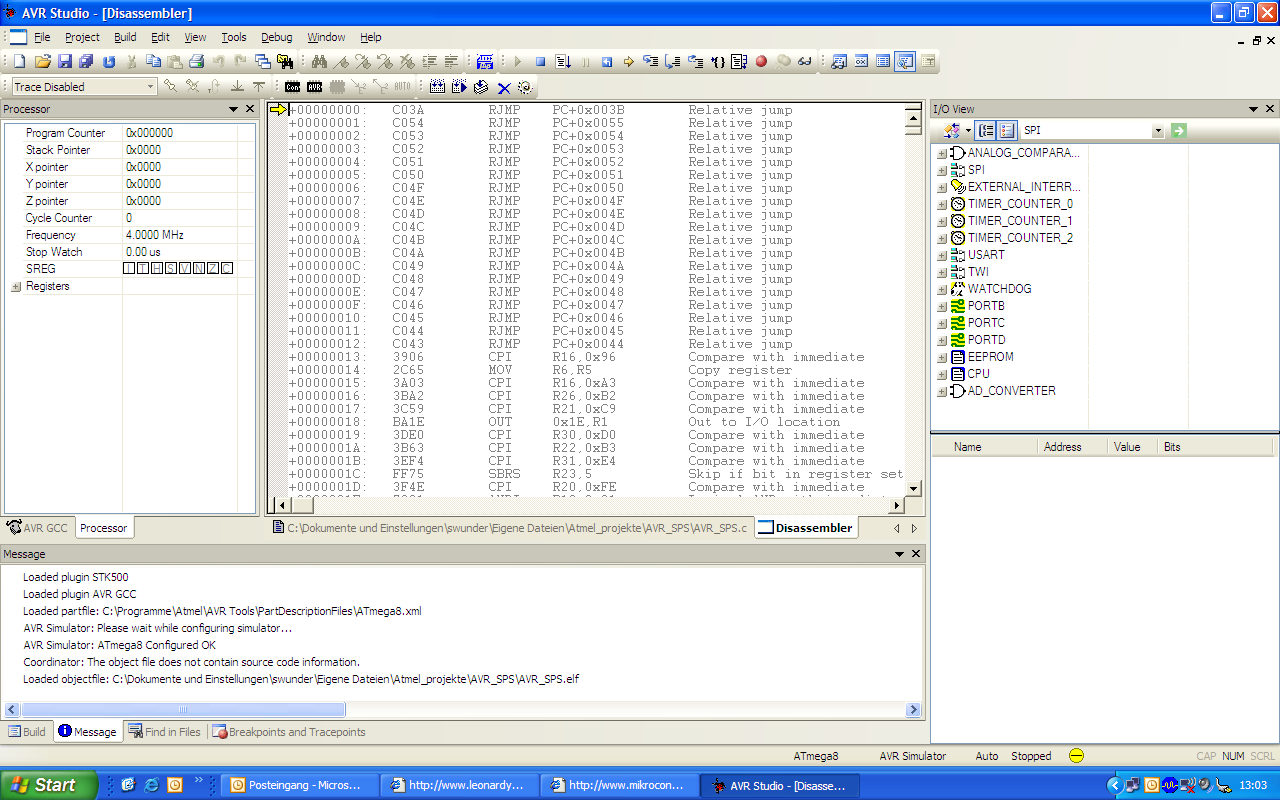Switch to the AVR GCC tab
The image size is (1280, 800).
(x=37, y=528)
